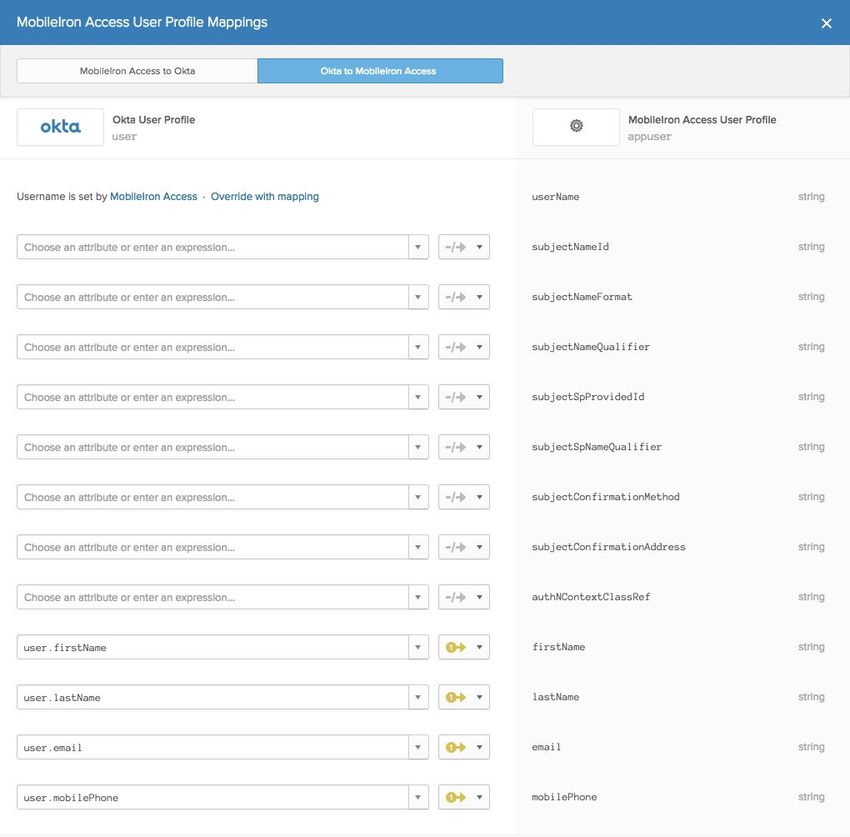Select Okta to MobileIron Access tab

click(380, 71)
